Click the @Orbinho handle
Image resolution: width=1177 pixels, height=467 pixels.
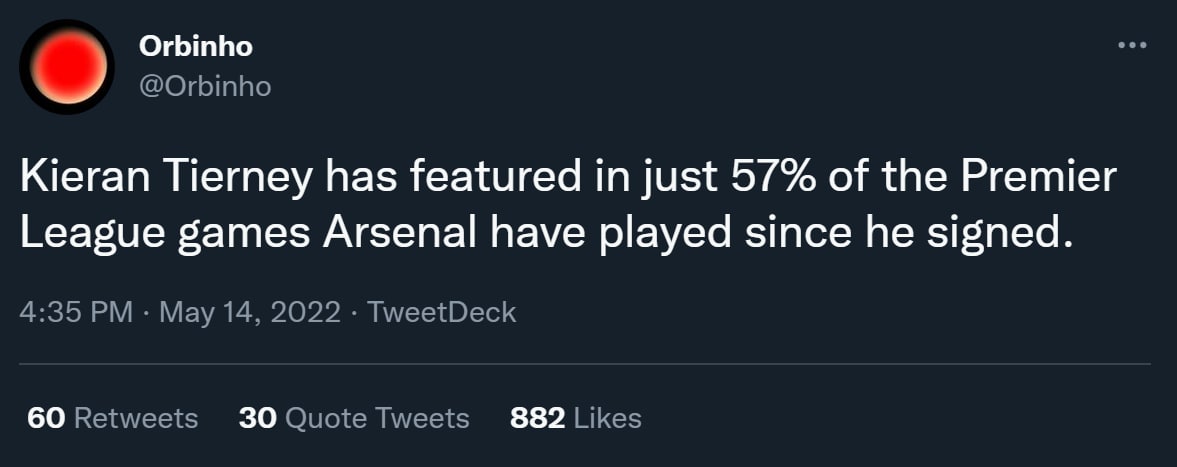click(x=205, y=86)
